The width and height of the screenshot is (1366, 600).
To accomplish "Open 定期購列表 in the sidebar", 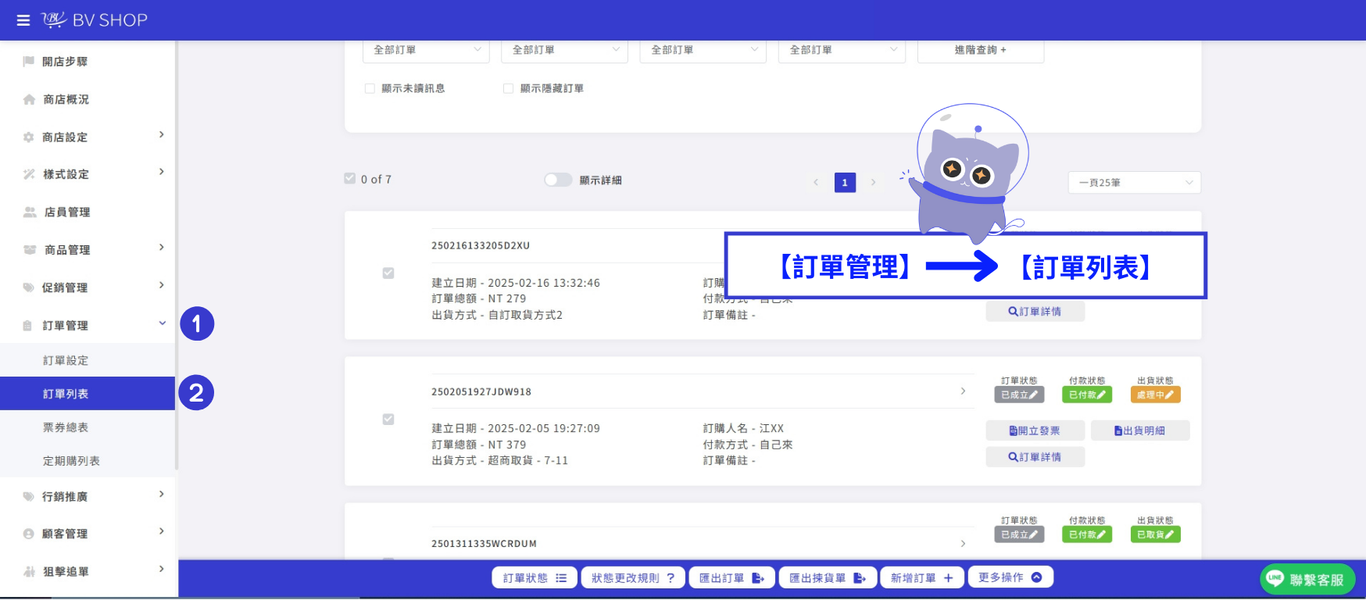I will (x=71, y=461).
